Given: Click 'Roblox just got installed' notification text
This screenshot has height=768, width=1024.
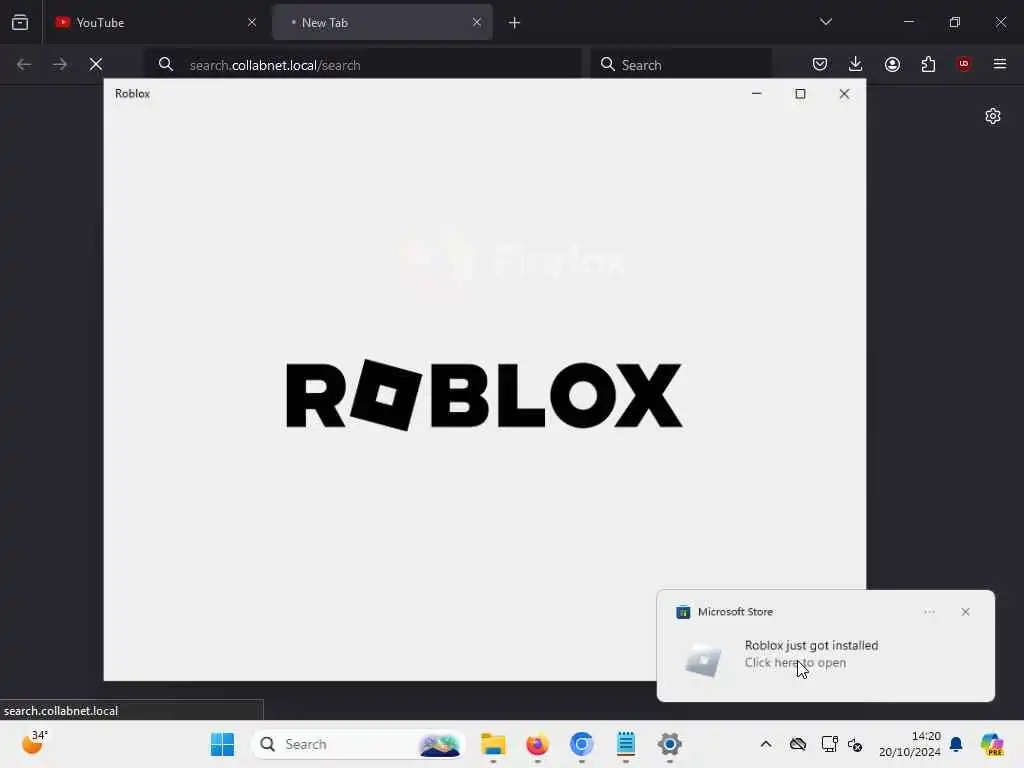Looking at the screenshot, I should click(x=811, y=645).
